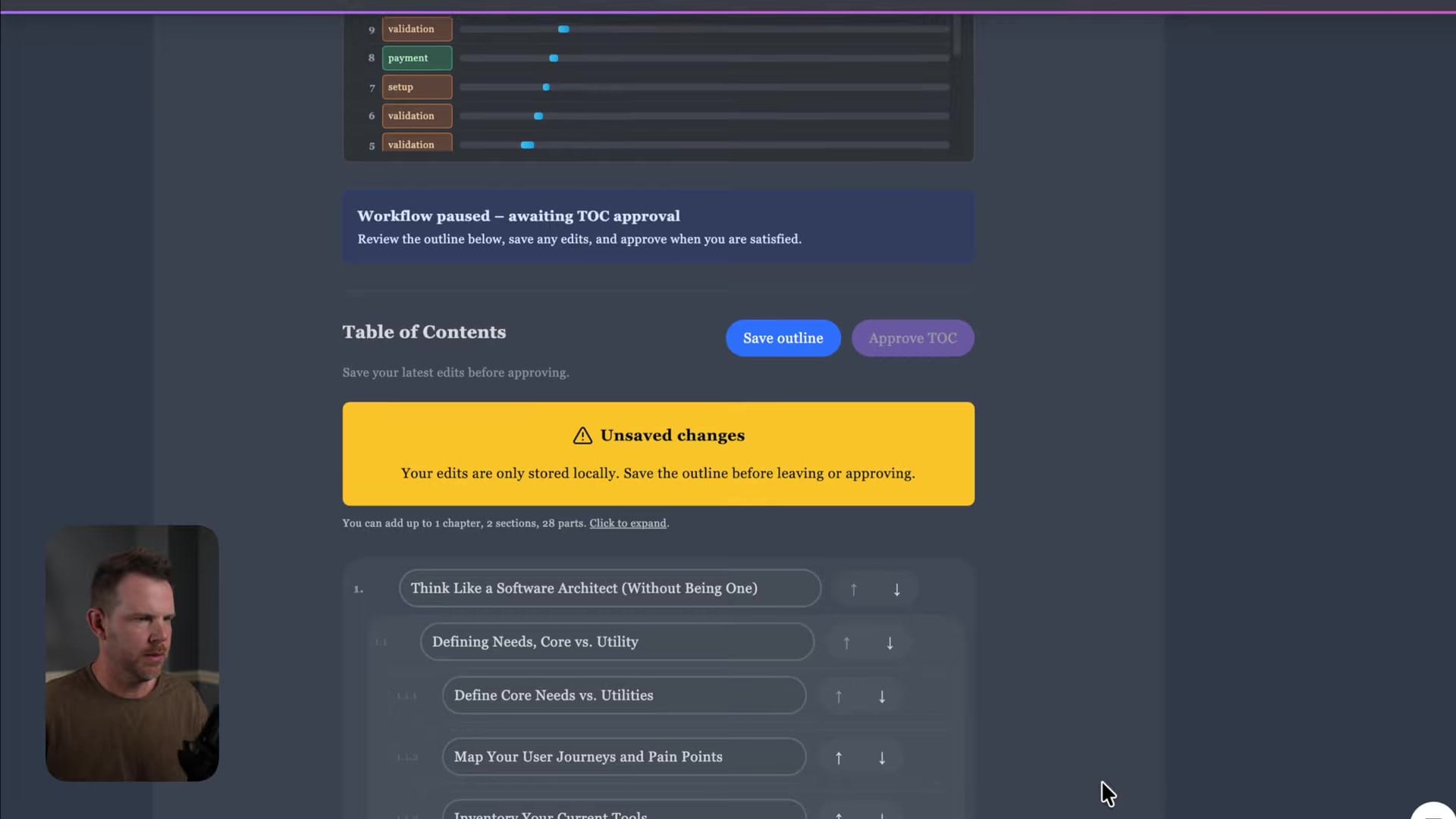
Task: Select the 'validation' tag on row 9
Action: point(417,29)
